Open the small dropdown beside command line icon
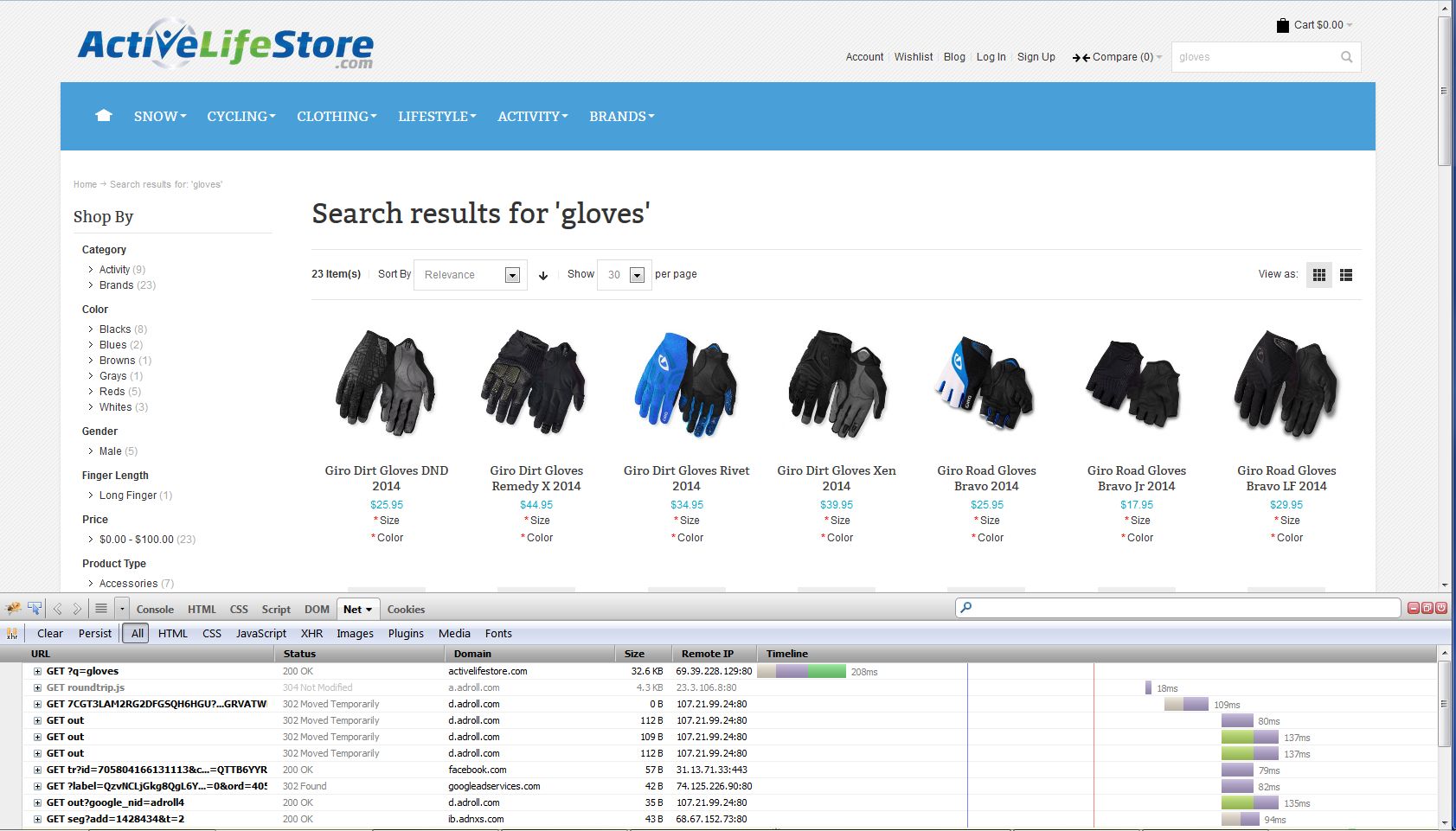 pos(122,609)
